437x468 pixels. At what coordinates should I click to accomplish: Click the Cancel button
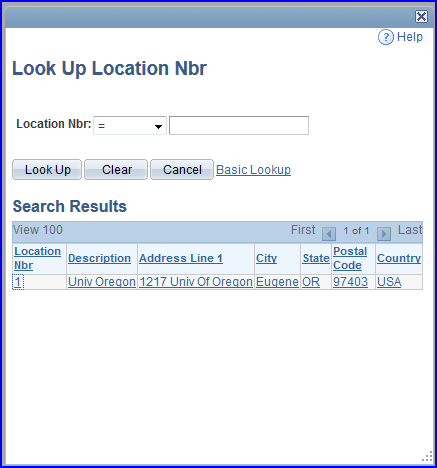(x=182, y=170)
